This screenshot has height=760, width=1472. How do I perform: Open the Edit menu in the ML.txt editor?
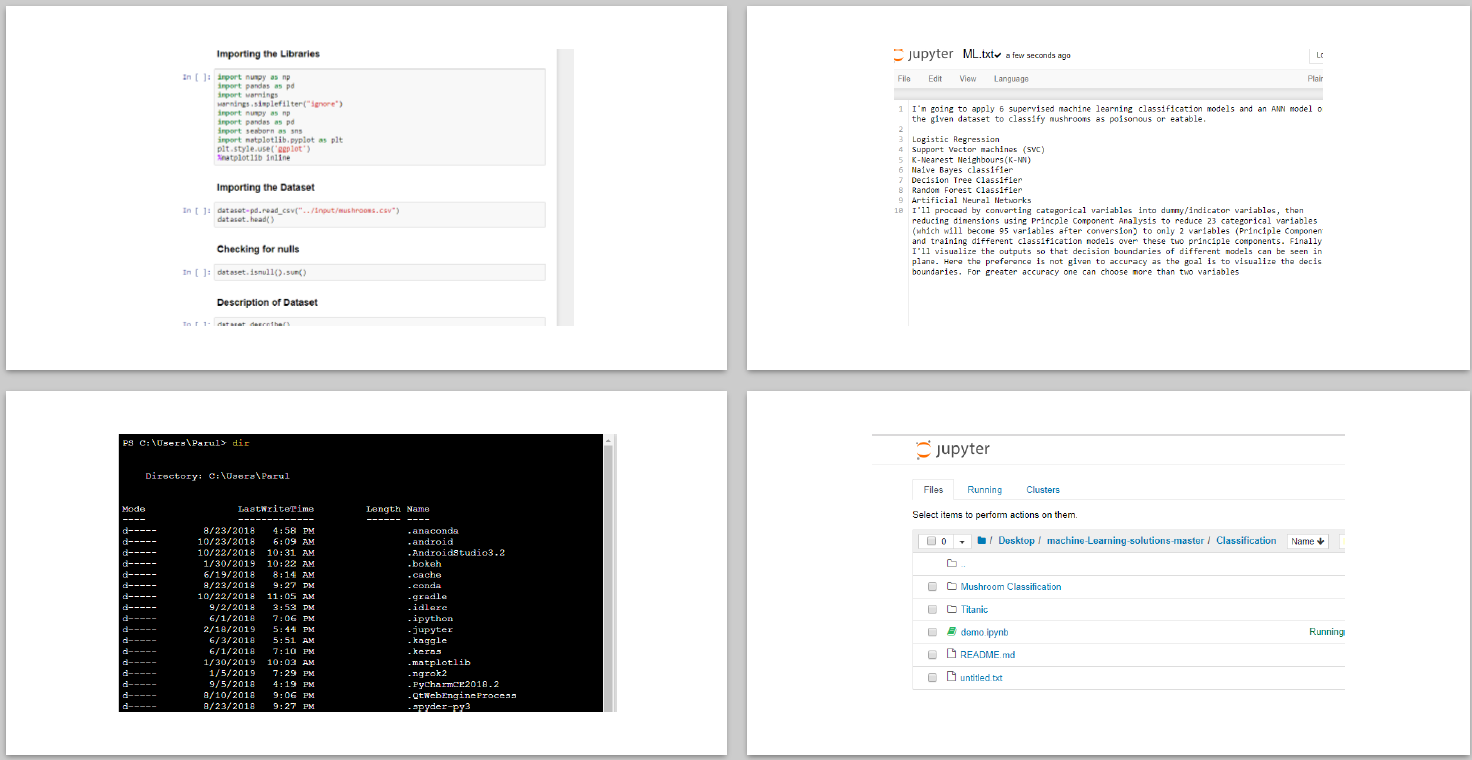coord(935,78)
